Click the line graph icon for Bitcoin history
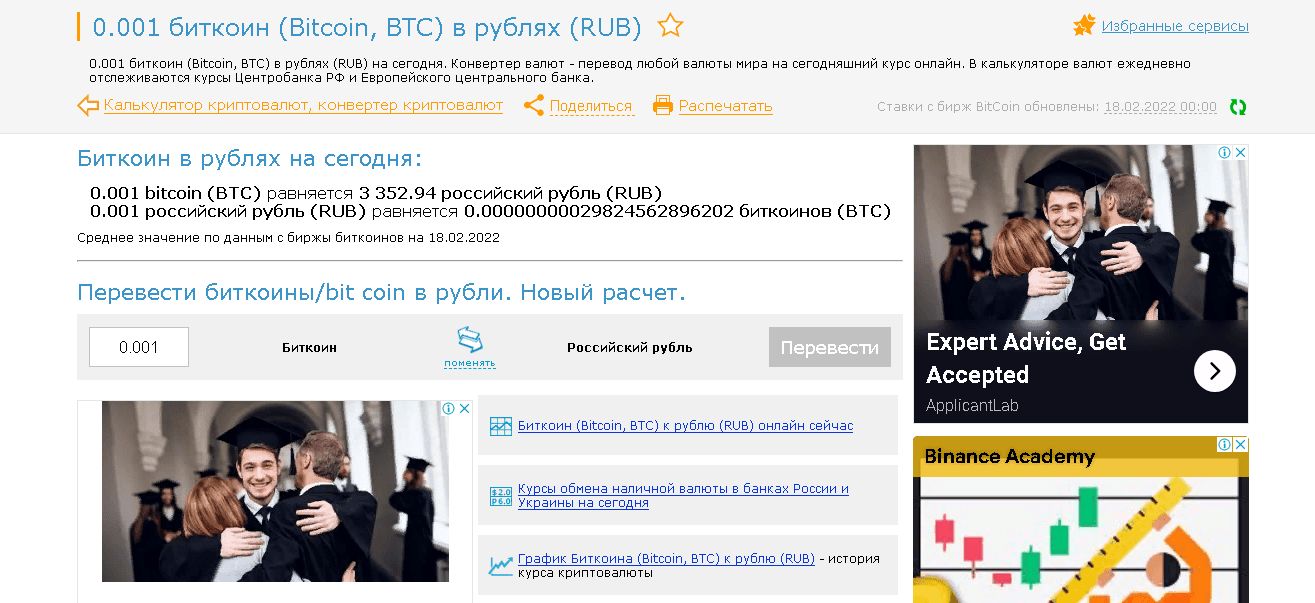Image resolution: width=1315 pixels, height=603 pixels. [500, 566]
